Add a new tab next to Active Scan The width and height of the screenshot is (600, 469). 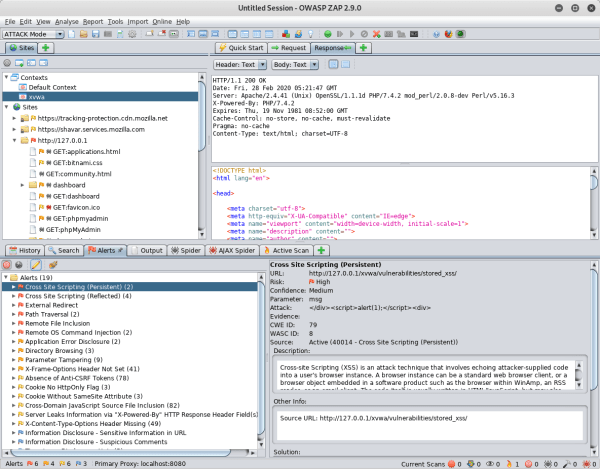coord(321,251)
